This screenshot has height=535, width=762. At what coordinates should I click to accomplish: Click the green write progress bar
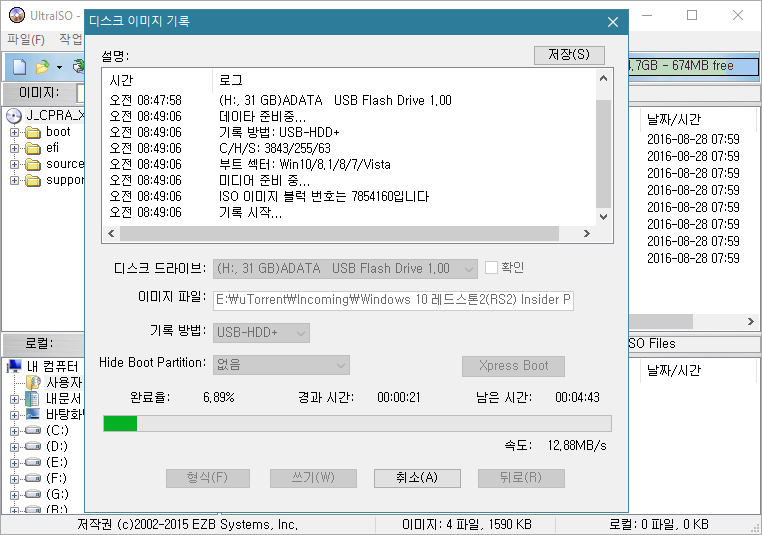(357, 423)
